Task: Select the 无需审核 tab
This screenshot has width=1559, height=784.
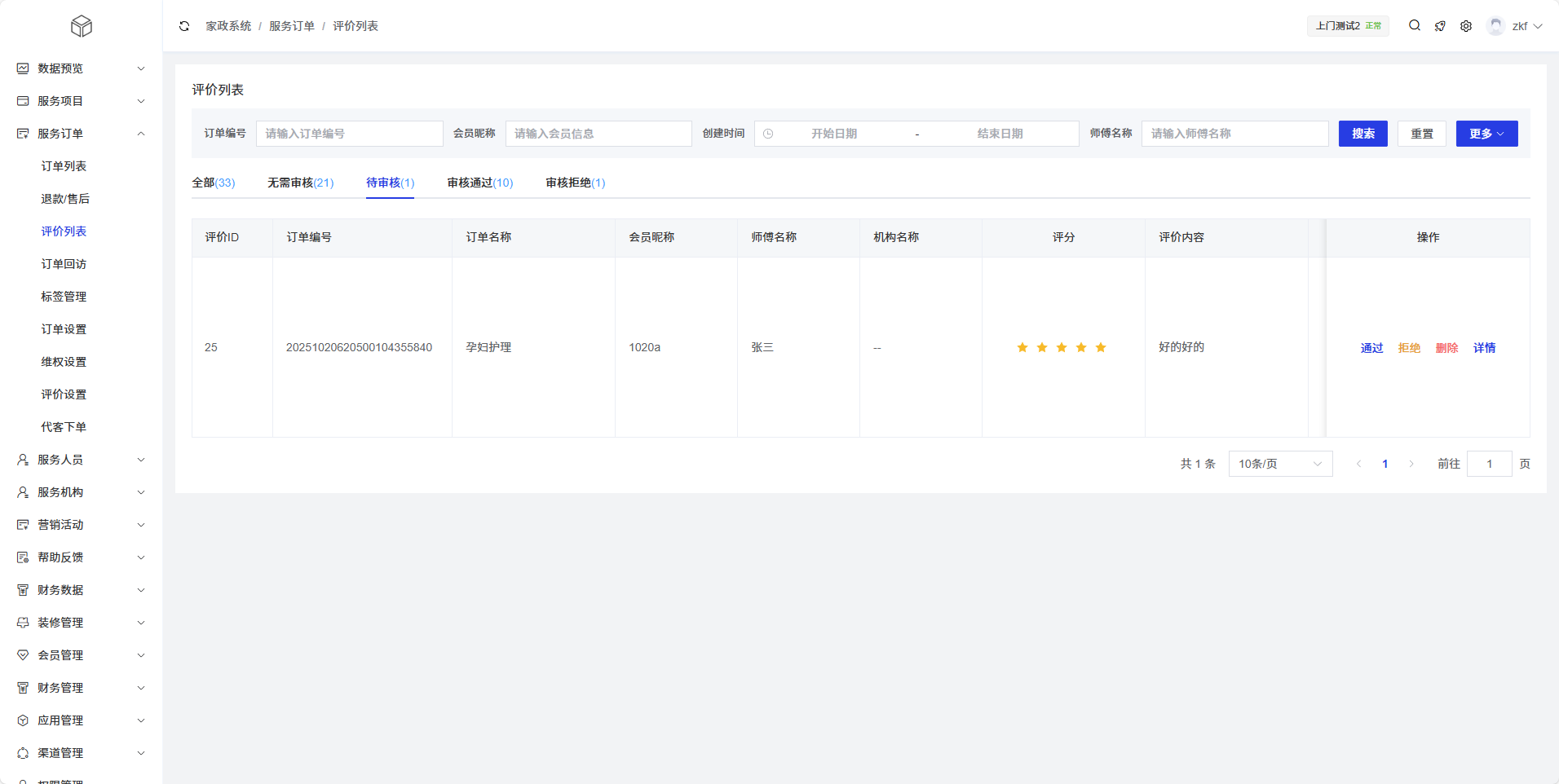Action: (300, 183)
